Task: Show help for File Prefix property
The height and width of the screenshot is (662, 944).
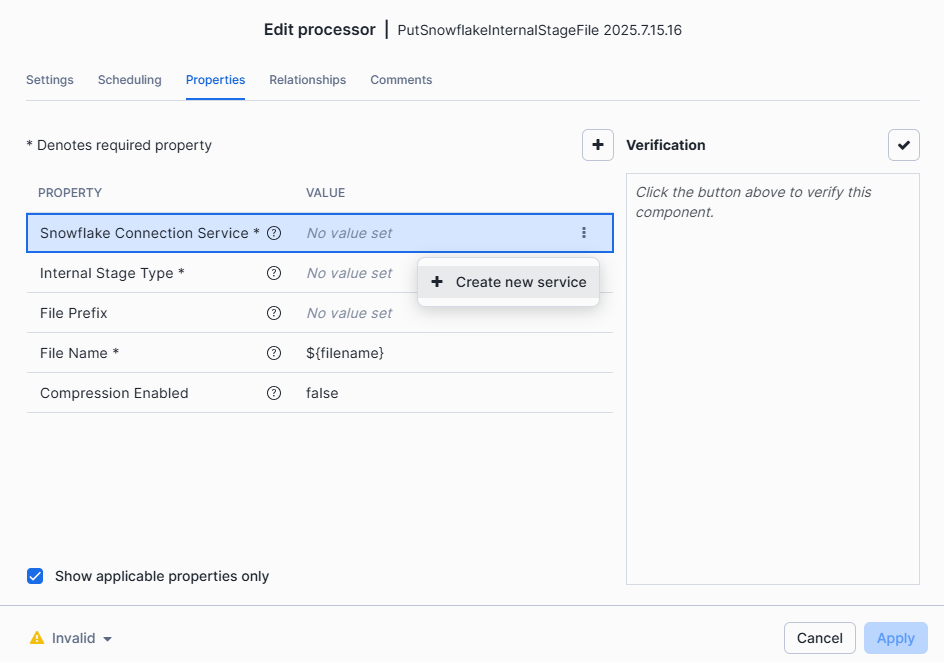Action: tap(274, 313)
